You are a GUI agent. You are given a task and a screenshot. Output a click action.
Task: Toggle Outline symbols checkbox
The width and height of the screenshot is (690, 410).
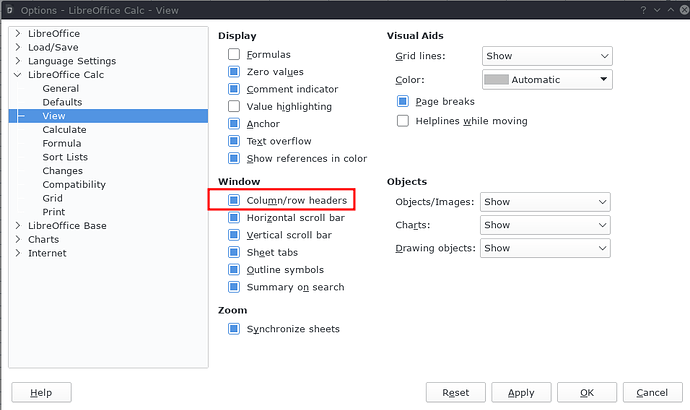tap(234, 269)
